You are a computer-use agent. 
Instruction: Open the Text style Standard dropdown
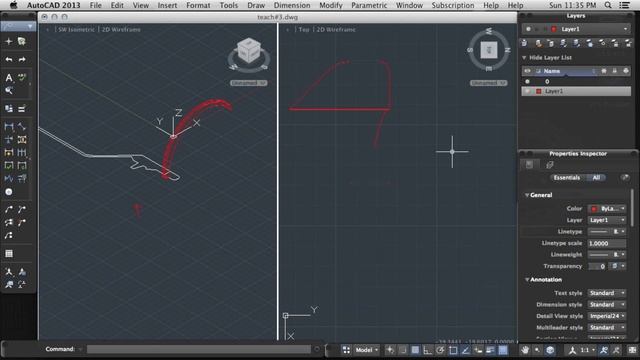pos(607,293)
